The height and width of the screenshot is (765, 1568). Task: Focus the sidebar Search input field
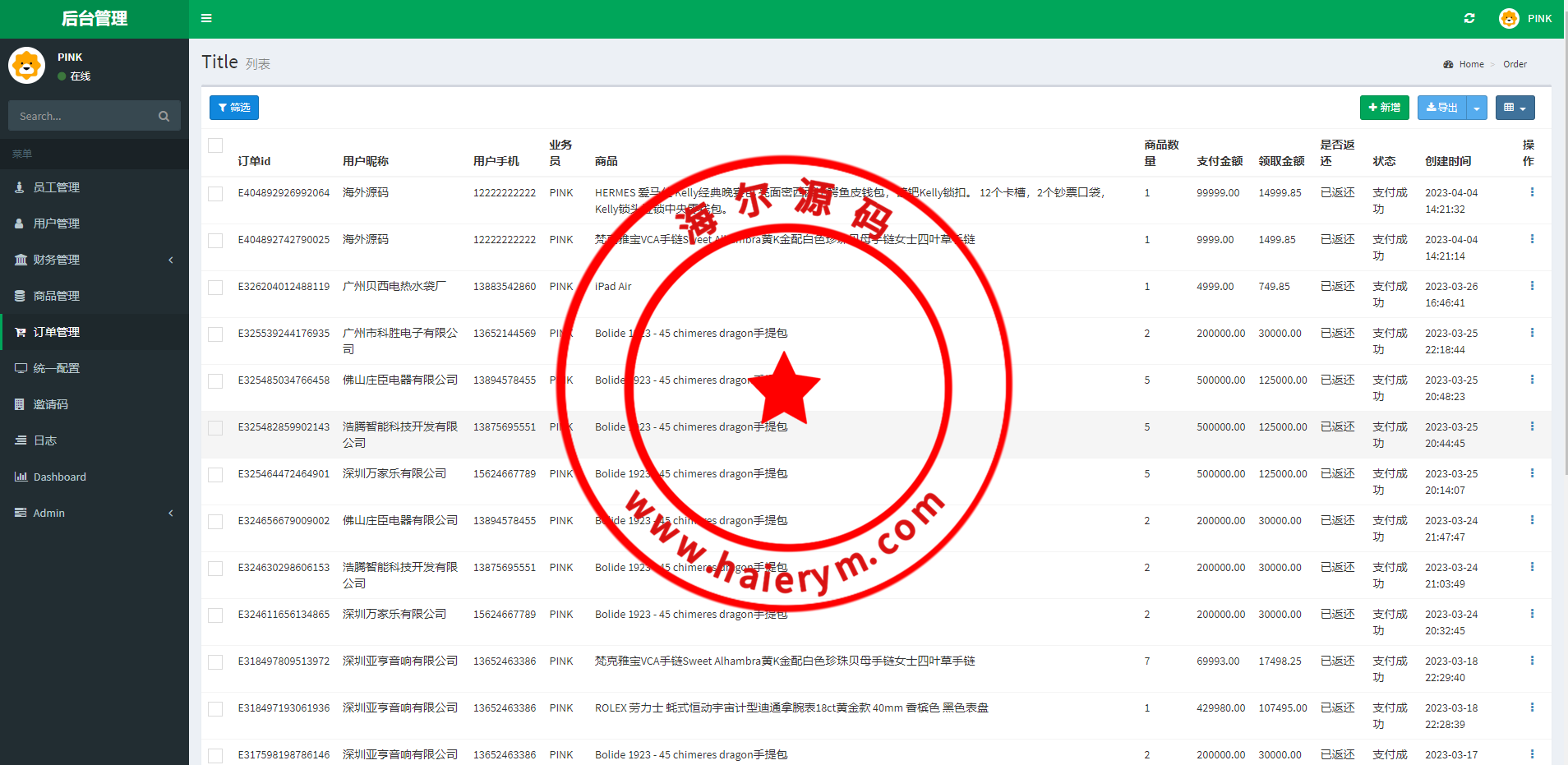click(82, 117)
